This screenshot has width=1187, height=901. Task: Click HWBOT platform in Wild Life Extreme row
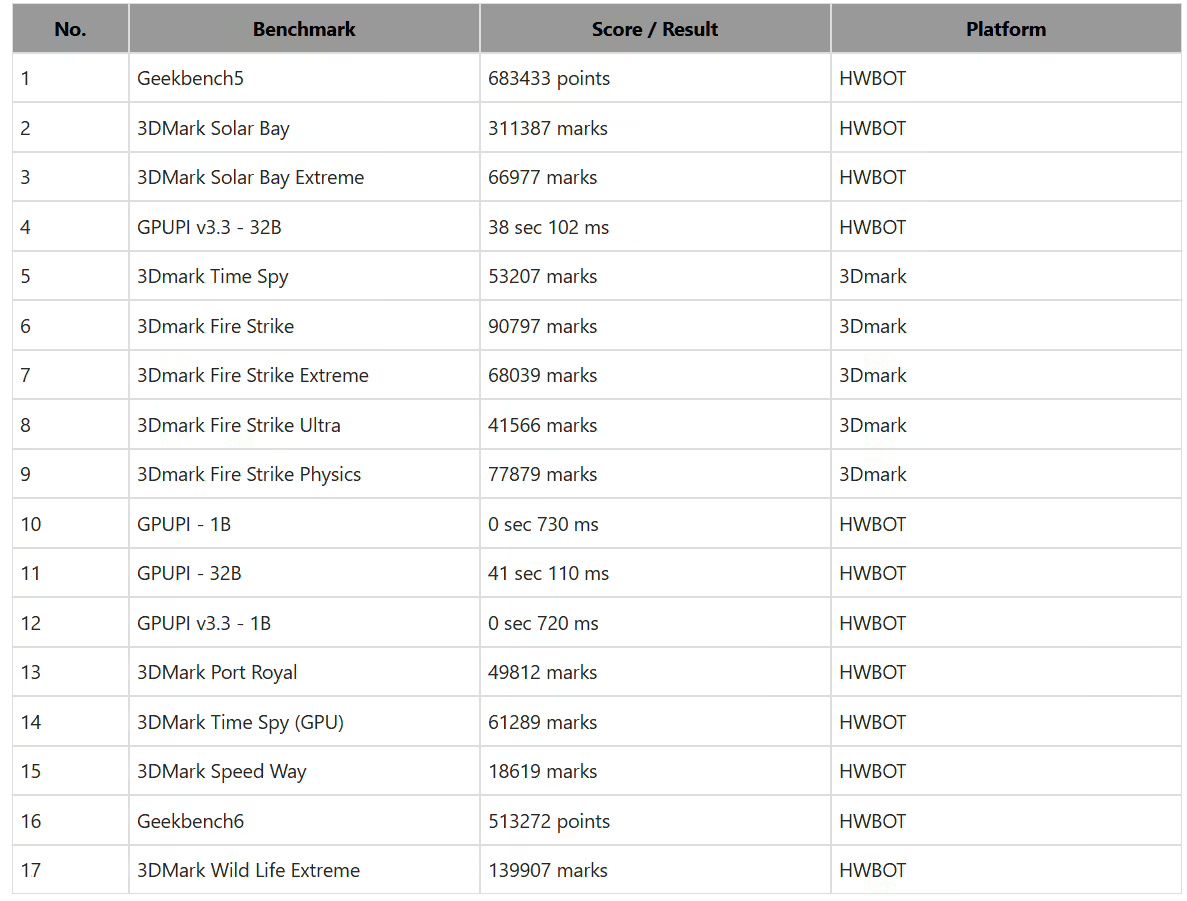pos(873,871)
